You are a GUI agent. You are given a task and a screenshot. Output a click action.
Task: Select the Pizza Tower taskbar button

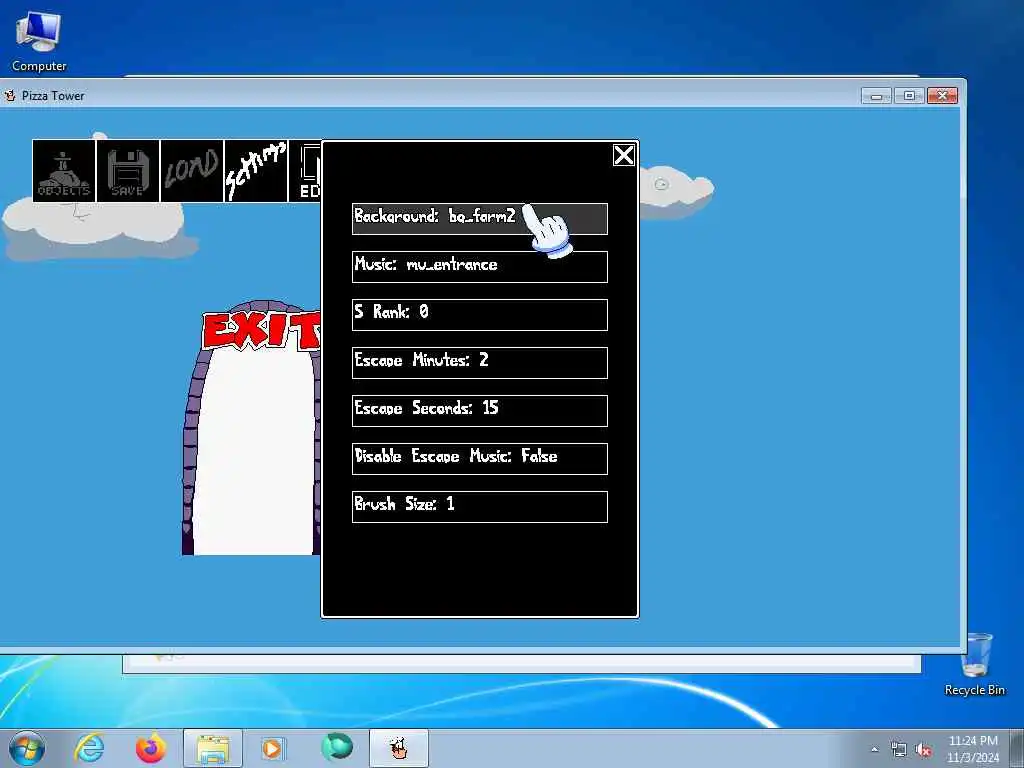click(x=399, y=748)
